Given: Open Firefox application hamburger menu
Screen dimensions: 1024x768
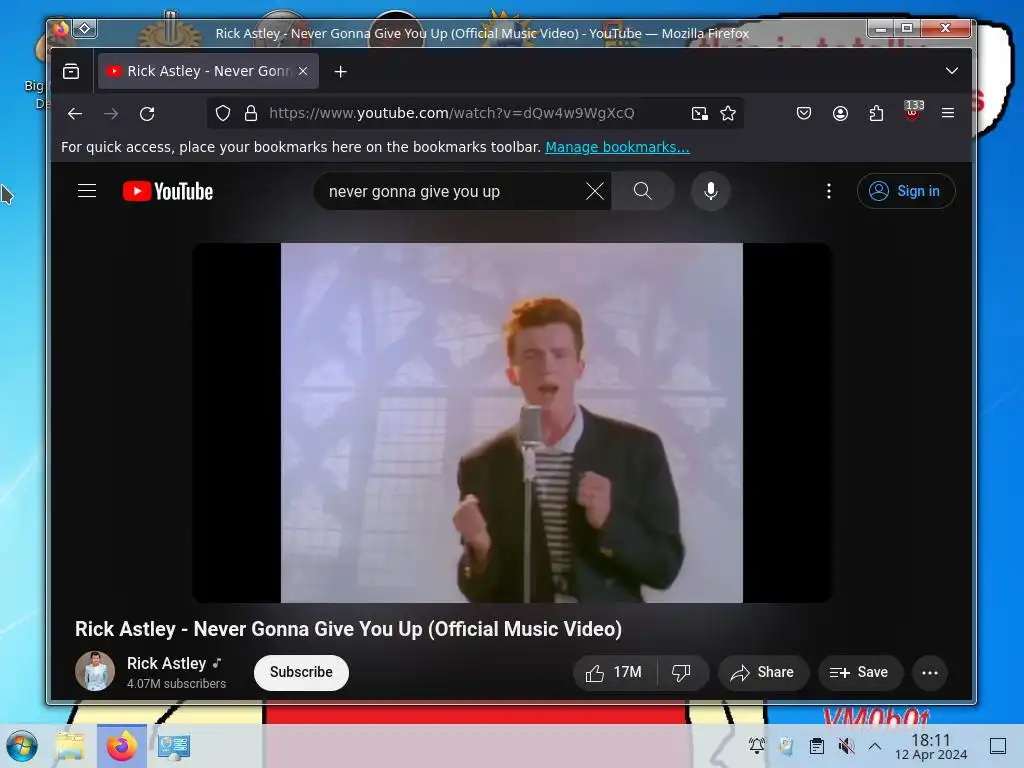Looking at the screenshot, I should (x=948, y=113).
